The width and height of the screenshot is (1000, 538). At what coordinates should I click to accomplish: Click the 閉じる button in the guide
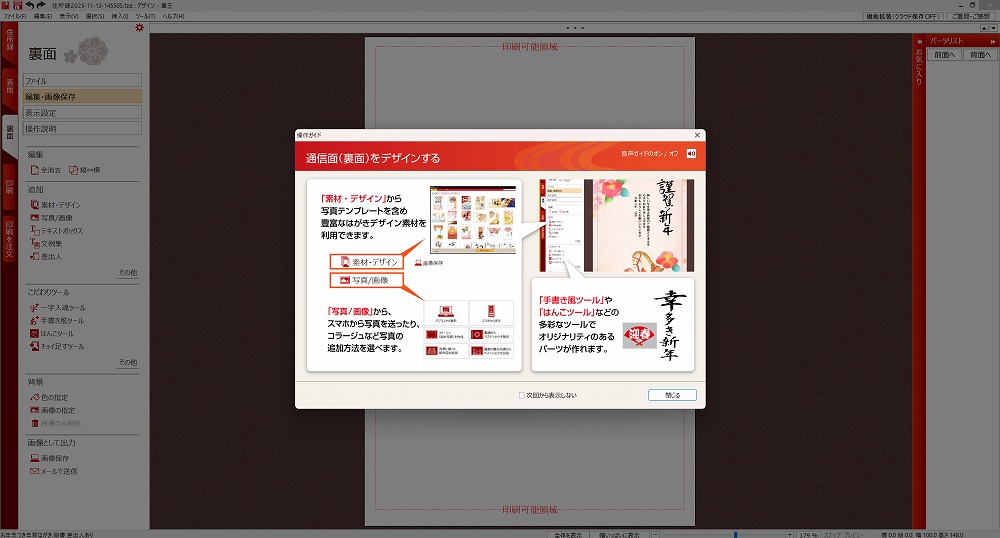point(671,395)
